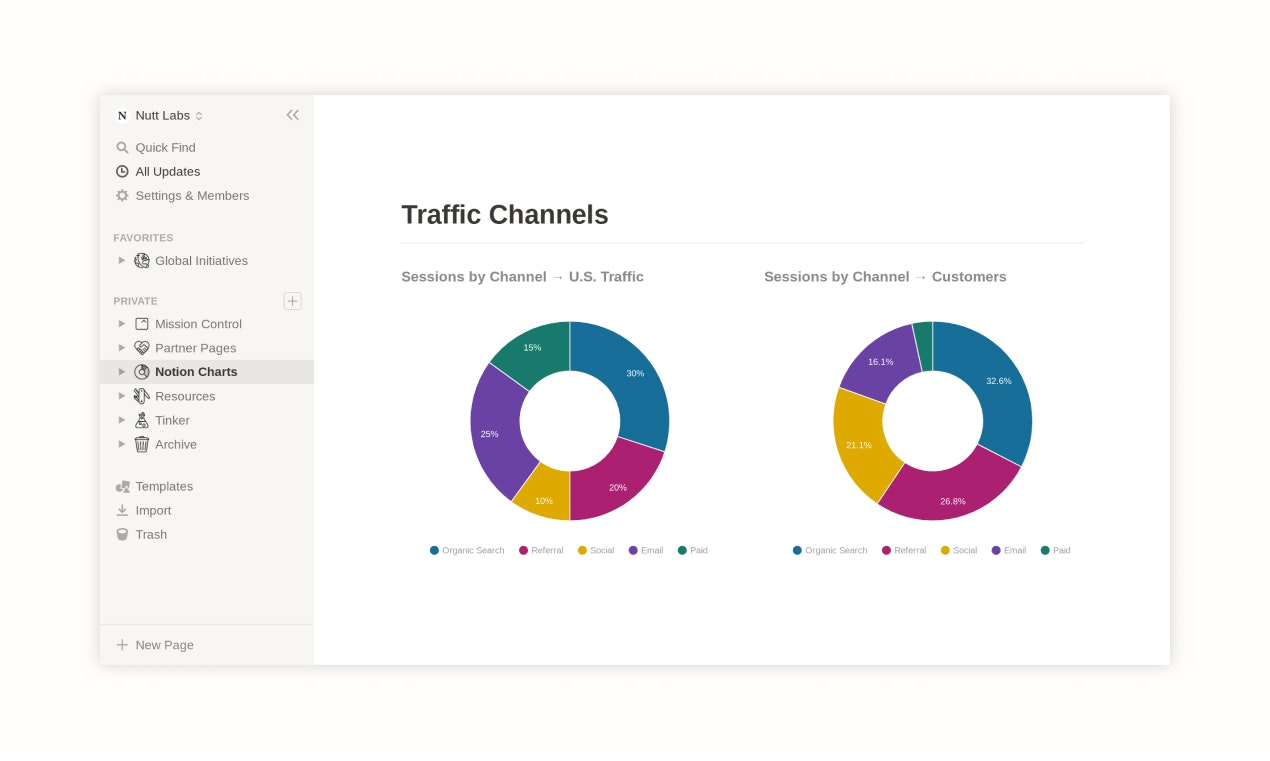
Task: Click the Settings & Members gear icon
Action: pos(122,195)
